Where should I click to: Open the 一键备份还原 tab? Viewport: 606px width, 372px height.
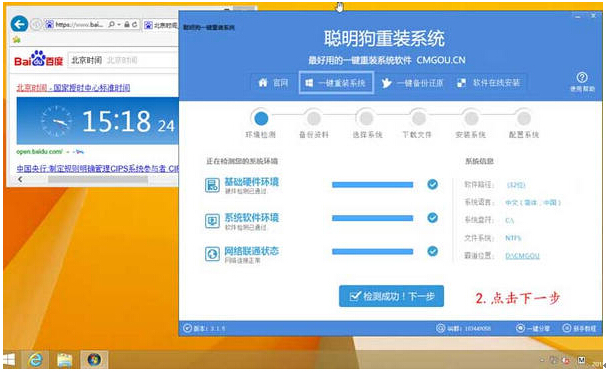[x=412, y=83]
